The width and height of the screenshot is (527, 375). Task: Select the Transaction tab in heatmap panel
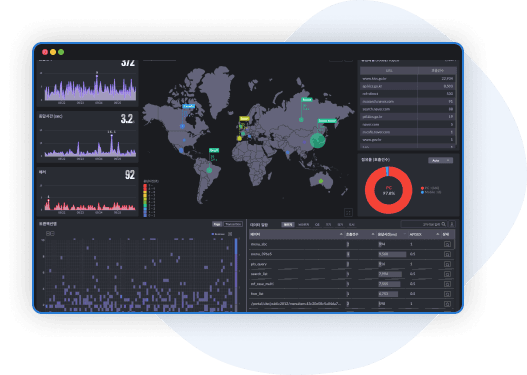pos(233,224)
